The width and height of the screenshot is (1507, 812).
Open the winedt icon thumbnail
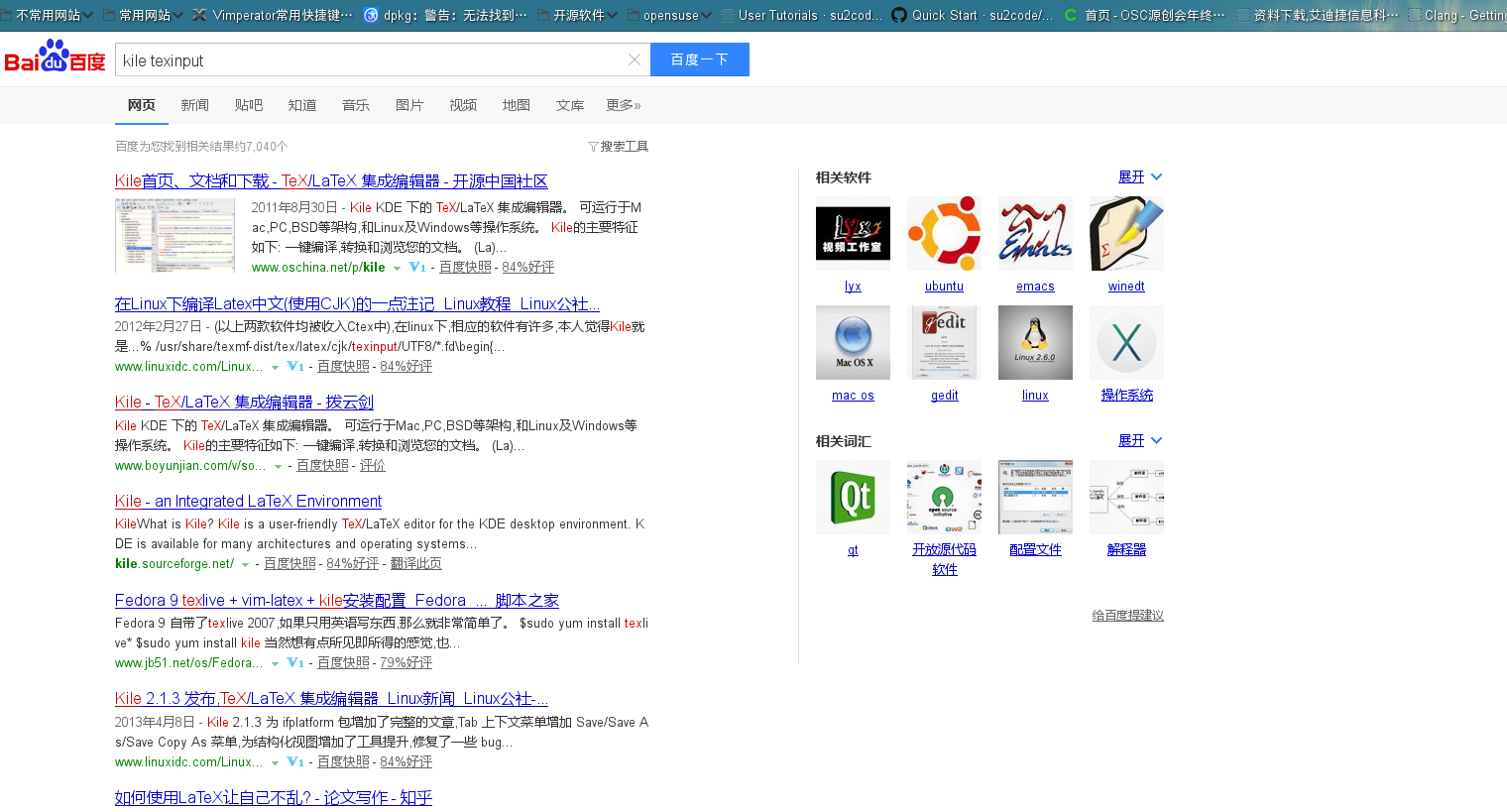(x=1126, y=233)
